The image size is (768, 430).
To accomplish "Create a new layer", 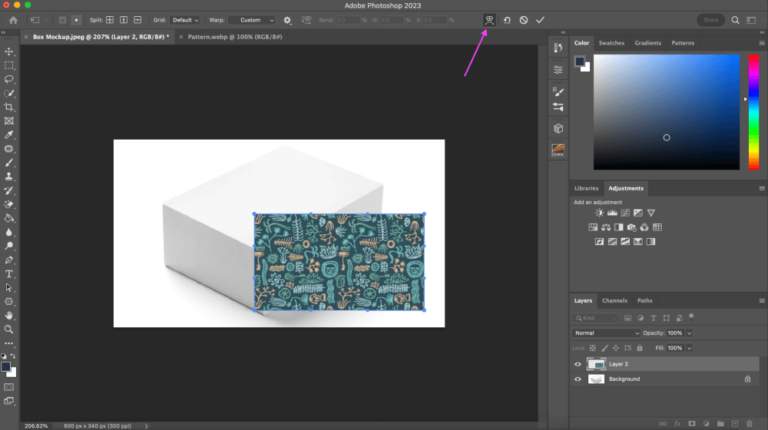I will pos(735,424).
